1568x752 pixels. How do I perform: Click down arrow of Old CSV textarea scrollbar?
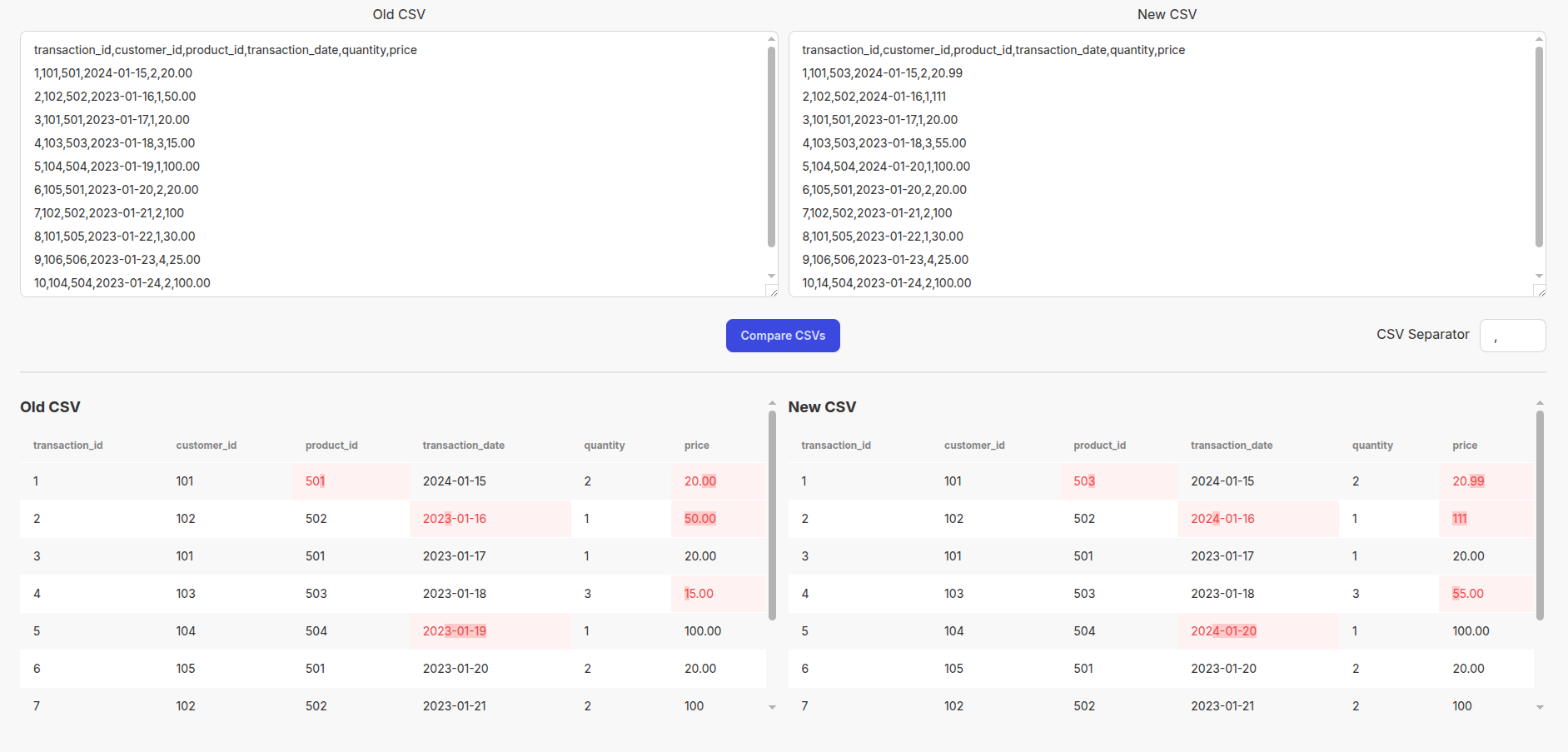[771, 276]
